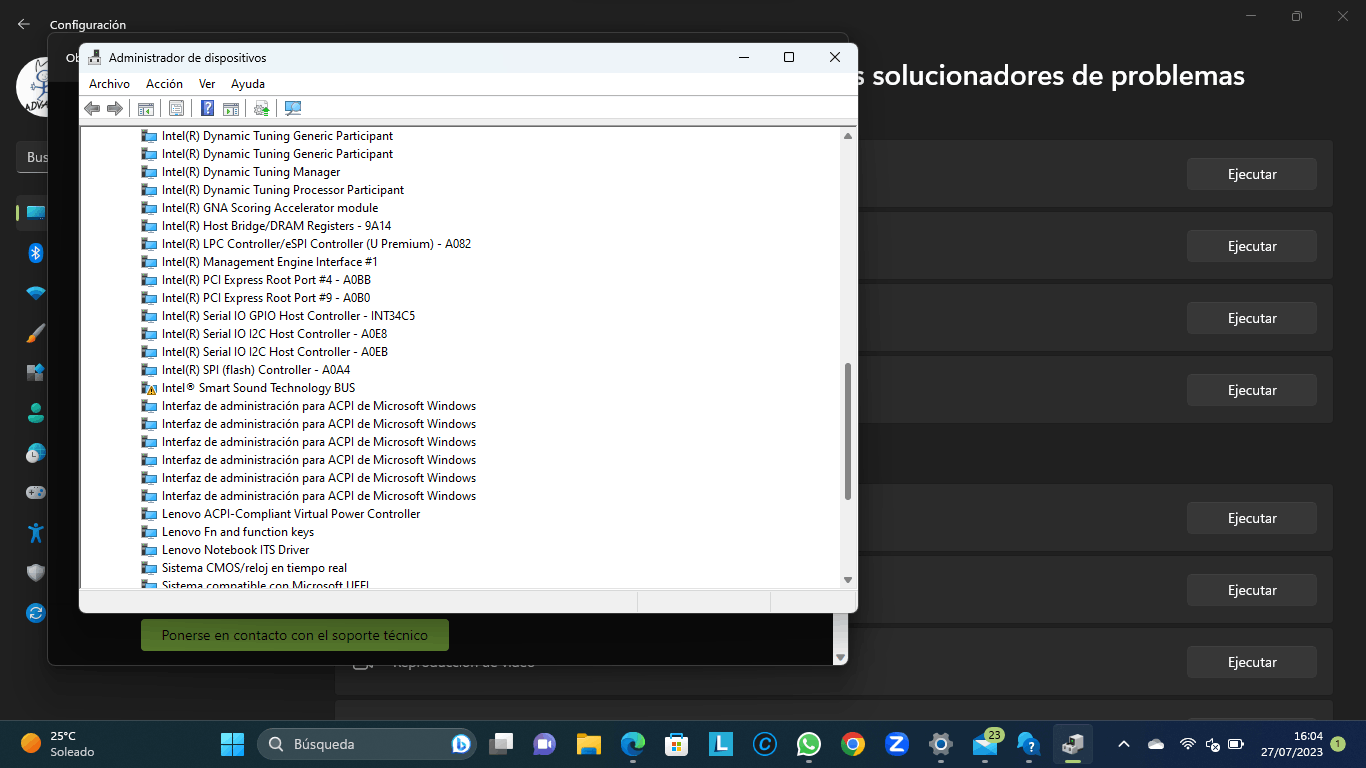The width and height of the screenshot is (1366, 768).
Task: Open Bluetooth section in Configuración sidebar
Action: point(36,253)
